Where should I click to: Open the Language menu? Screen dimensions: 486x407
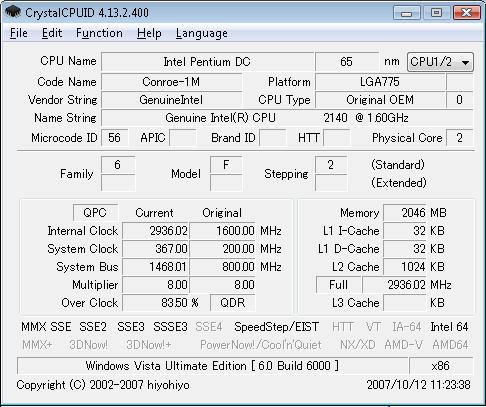202,33
